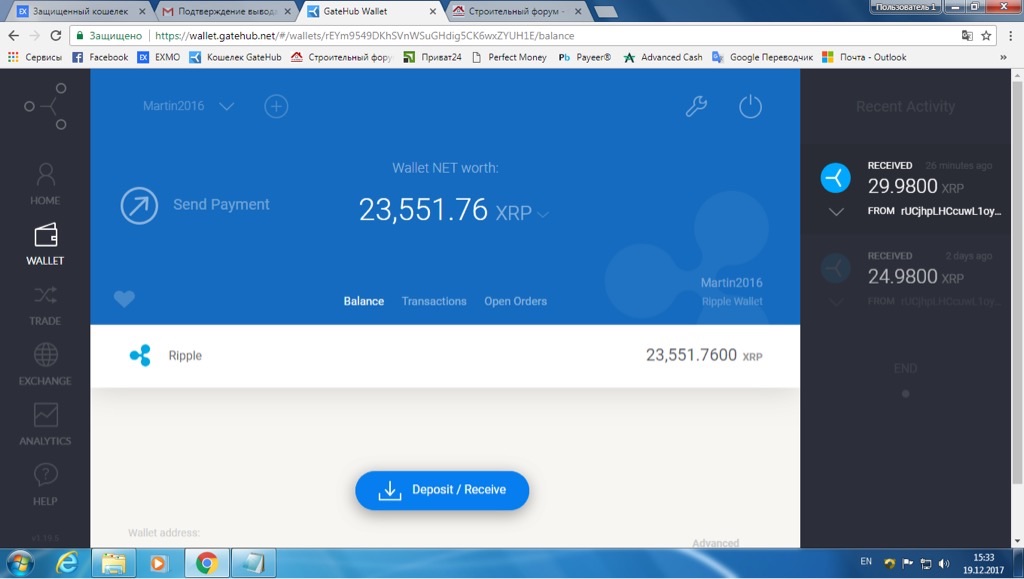Click the Send Payment arrow icon
This screenshot has height=579, width=1024.
[x=139, y=205]
